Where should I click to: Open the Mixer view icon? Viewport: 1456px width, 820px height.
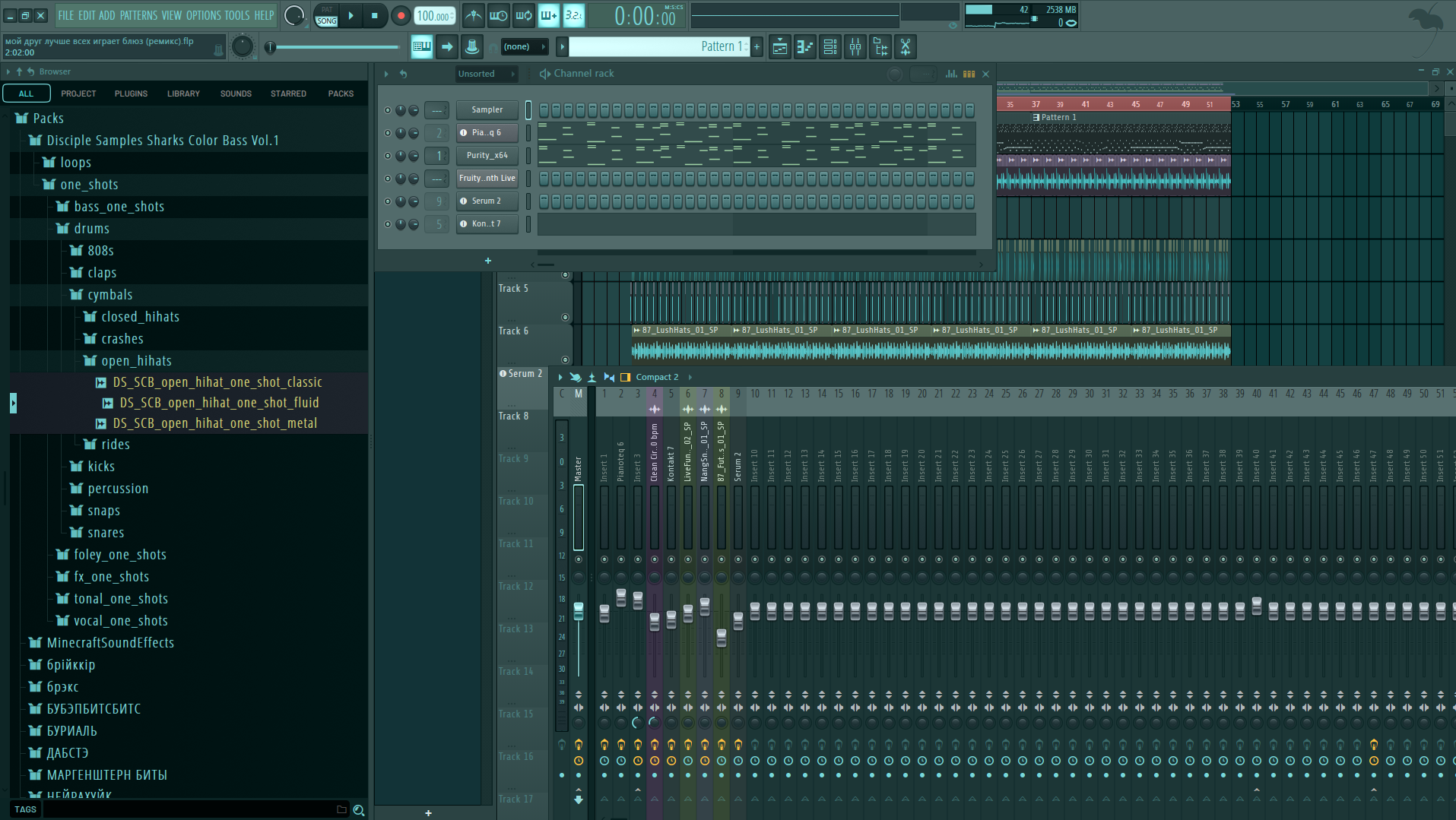click(x=855, y=47)
